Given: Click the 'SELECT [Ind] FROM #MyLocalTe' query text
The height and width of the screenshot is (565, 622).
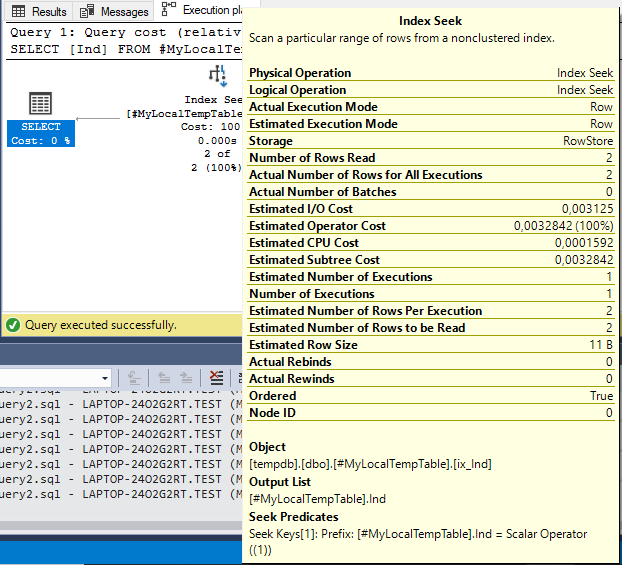Looking at the screenshot, I should click(125, 50).
